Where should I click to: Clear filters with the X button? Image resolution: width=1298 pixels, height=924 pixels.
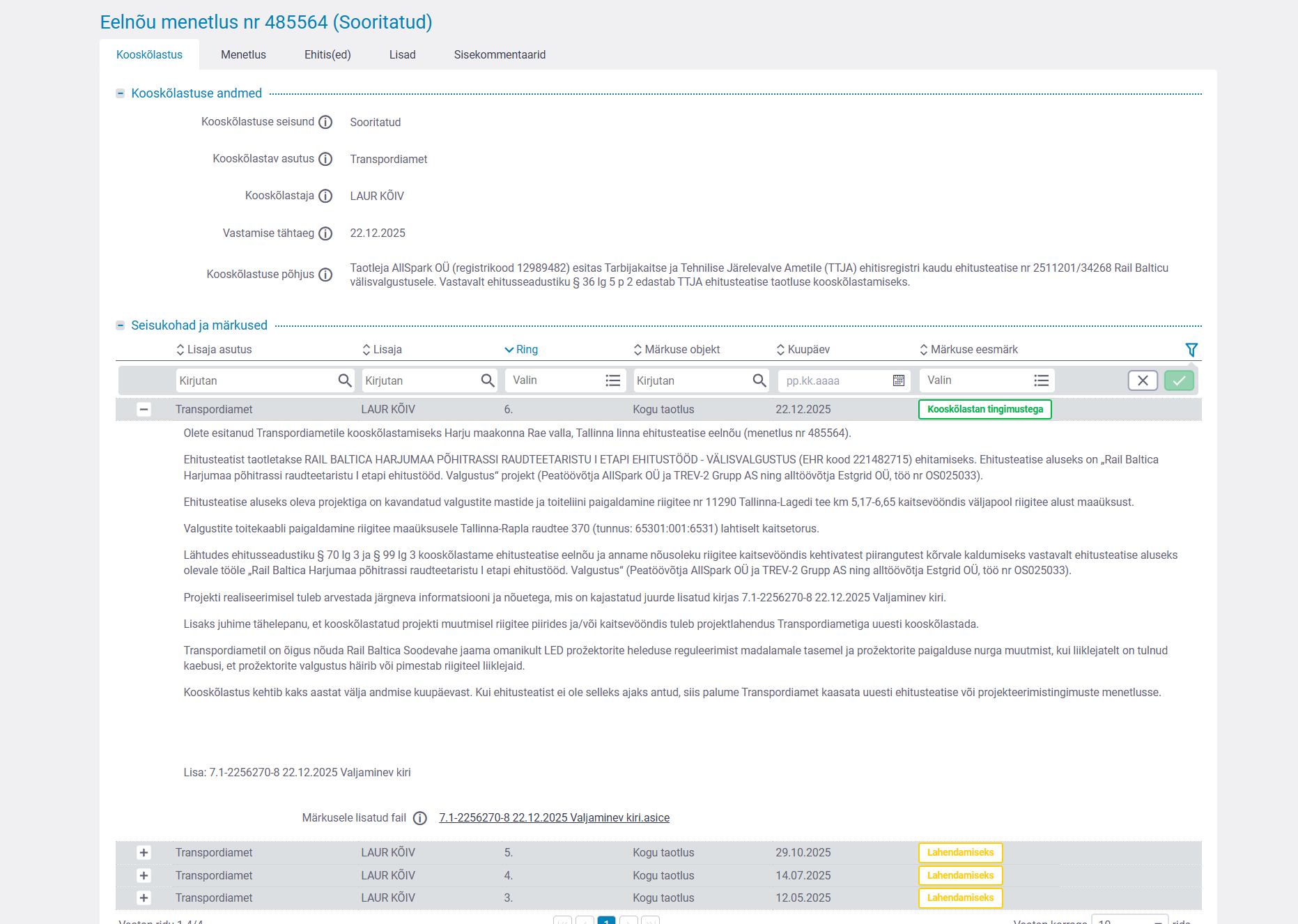coord(1143,380)
